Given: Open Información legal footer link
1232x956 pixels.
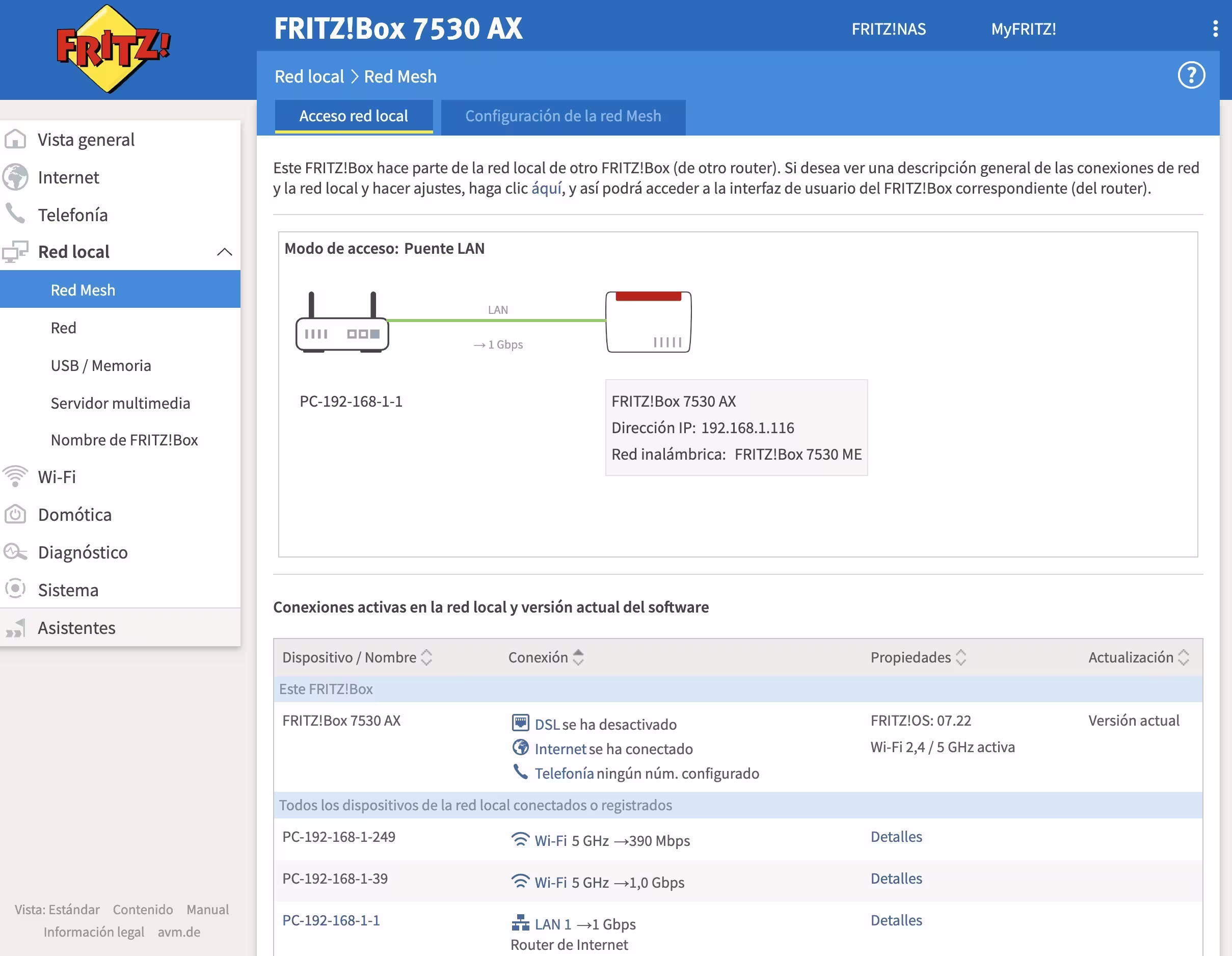Looking at the screenshot, I should click(x=94, y=932).
